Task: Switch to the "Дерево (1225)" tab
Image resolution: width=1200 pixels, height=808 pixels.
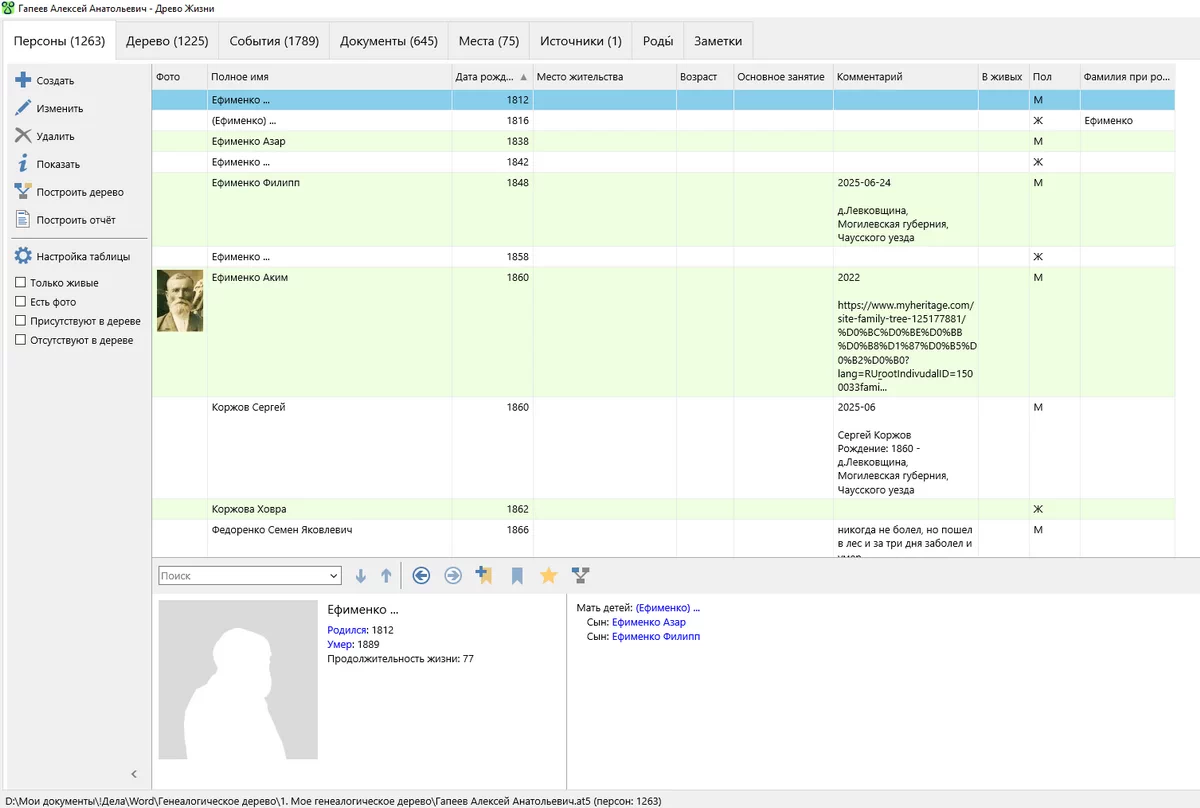Action: (167, 41)
